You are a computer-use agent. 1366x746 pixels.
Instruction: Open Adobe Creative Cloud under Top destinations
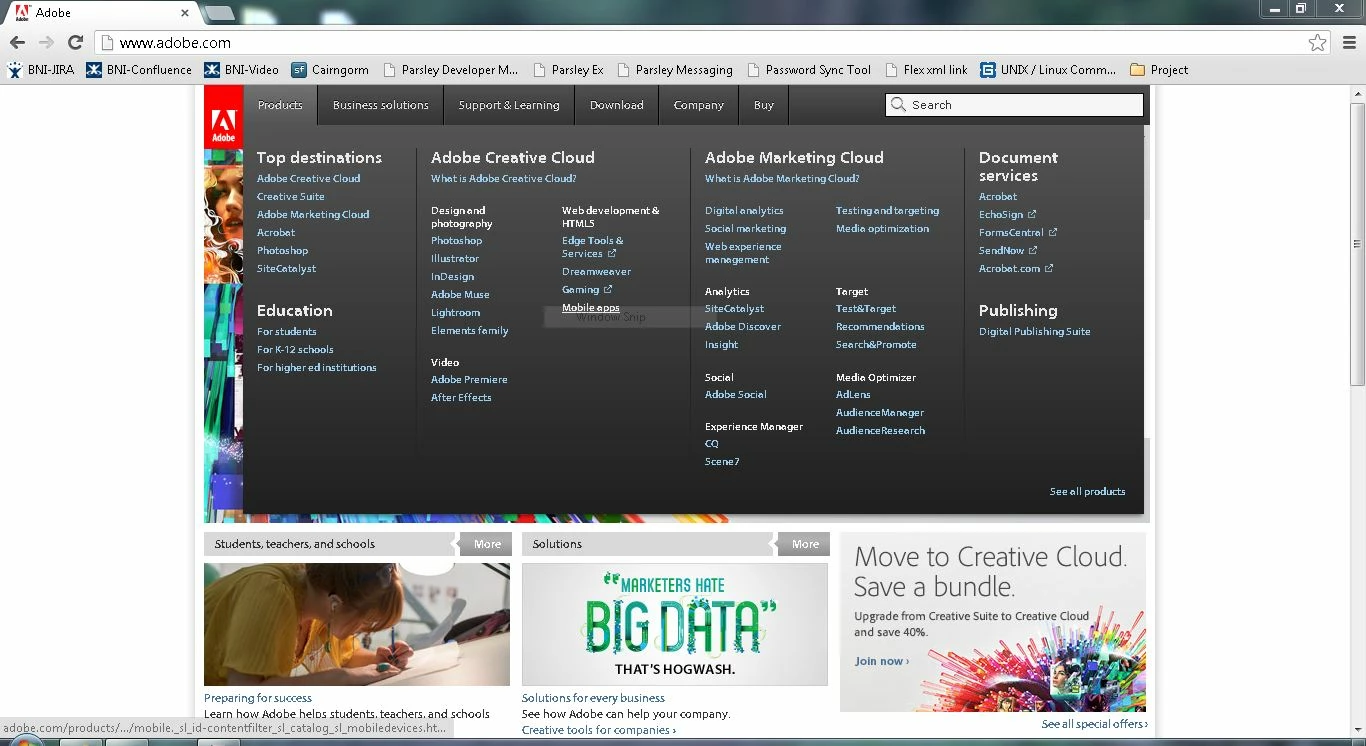[308, 179]
